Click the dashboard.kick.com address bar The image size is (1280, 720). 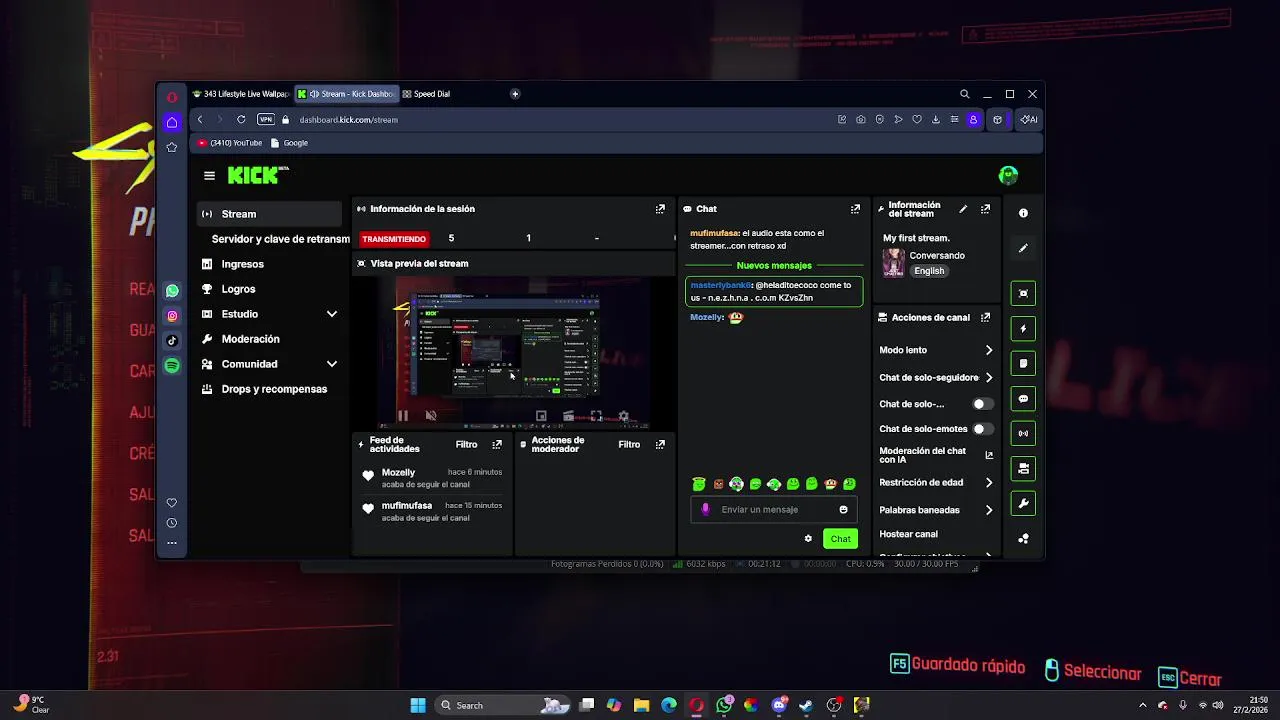348,119
